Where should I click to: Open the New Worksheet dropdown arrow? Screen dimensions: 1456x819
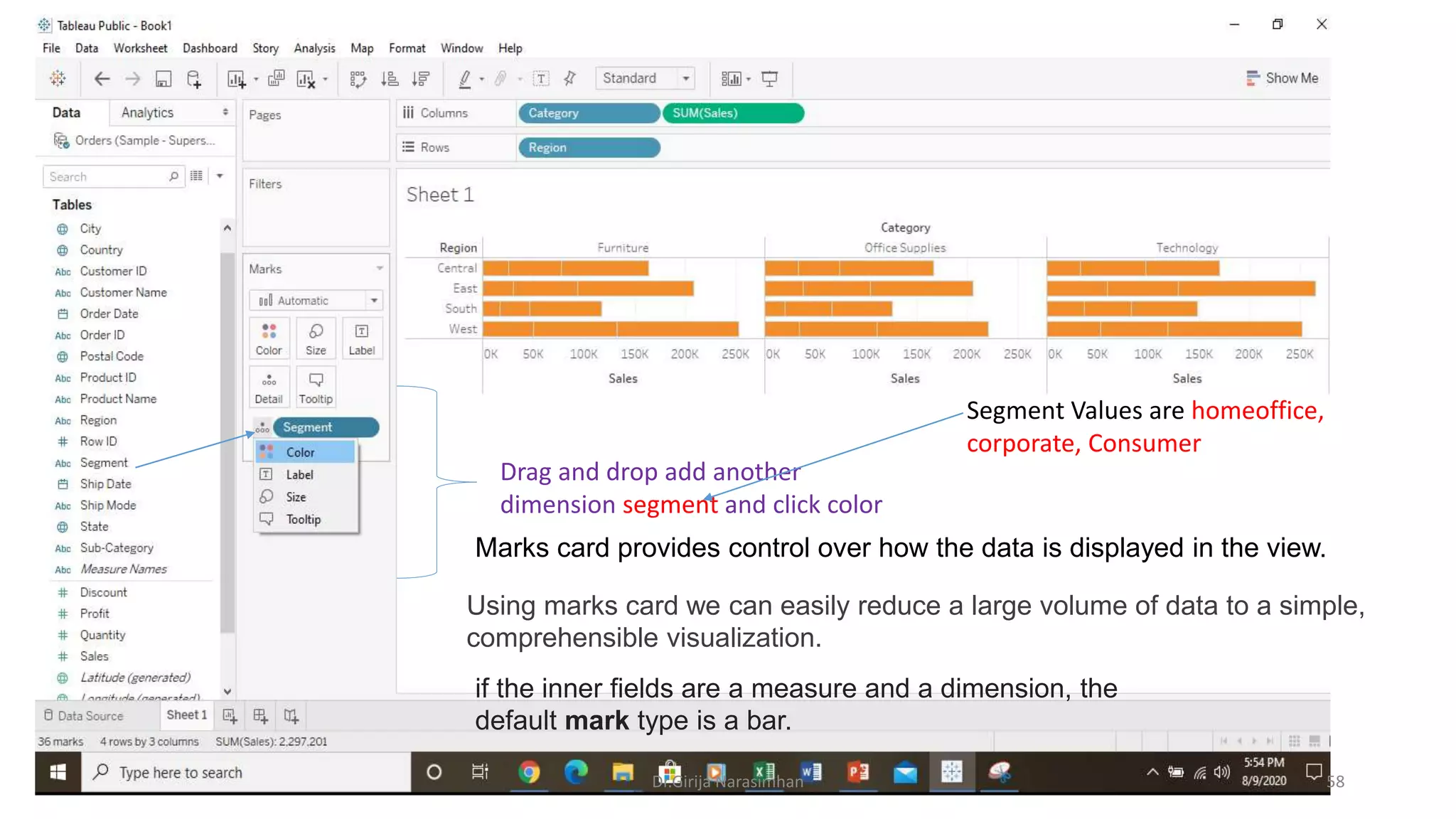pyautogui.click(x=256, y=79)
